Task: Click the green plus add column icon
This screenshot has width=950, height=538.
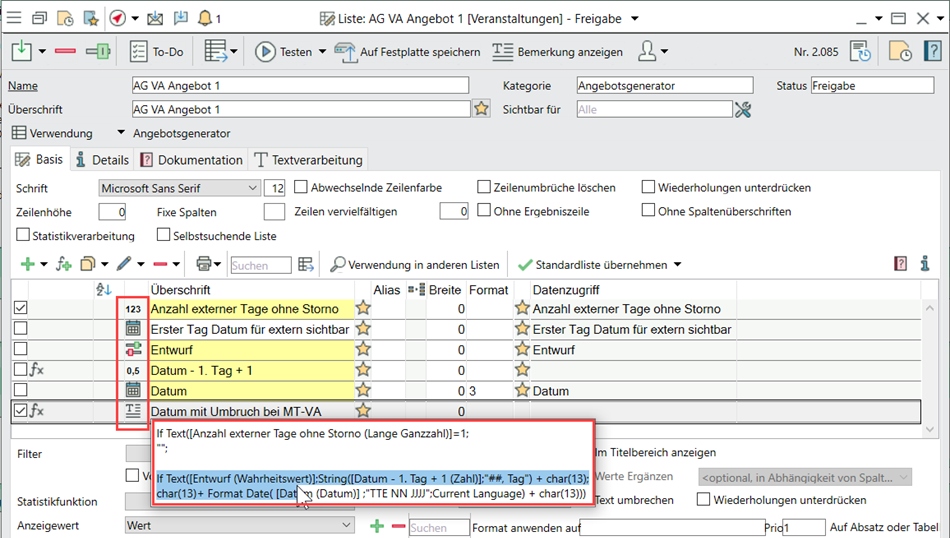Action: click(x=27, y=265)
